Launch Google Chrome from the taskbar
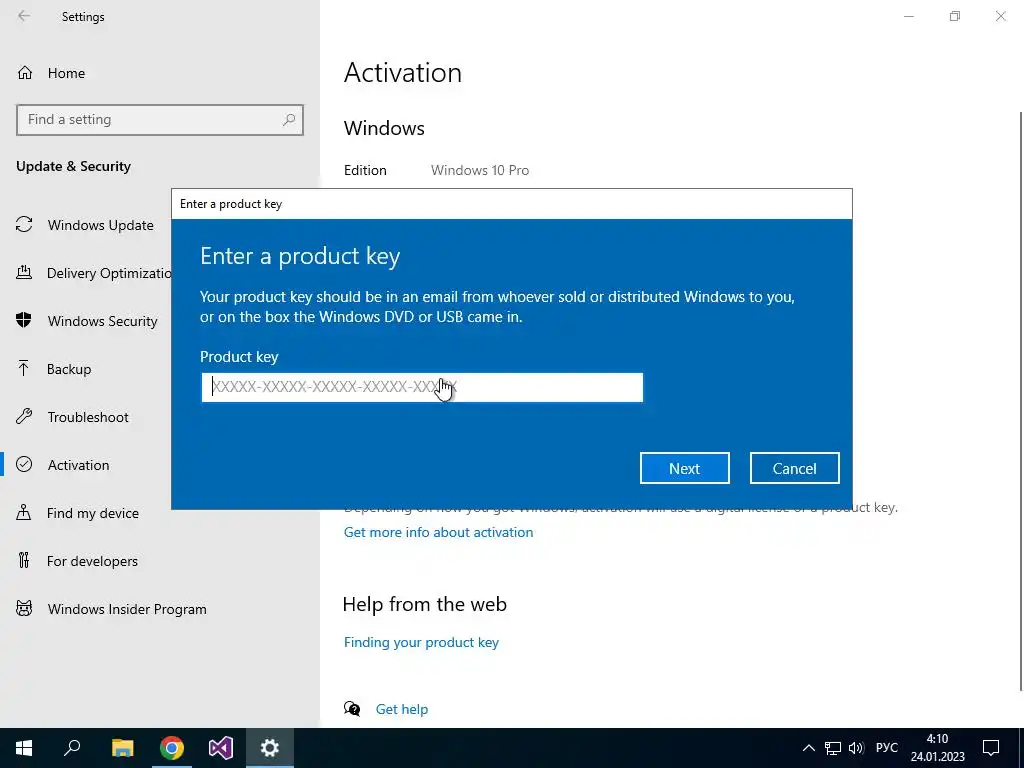 172,748
